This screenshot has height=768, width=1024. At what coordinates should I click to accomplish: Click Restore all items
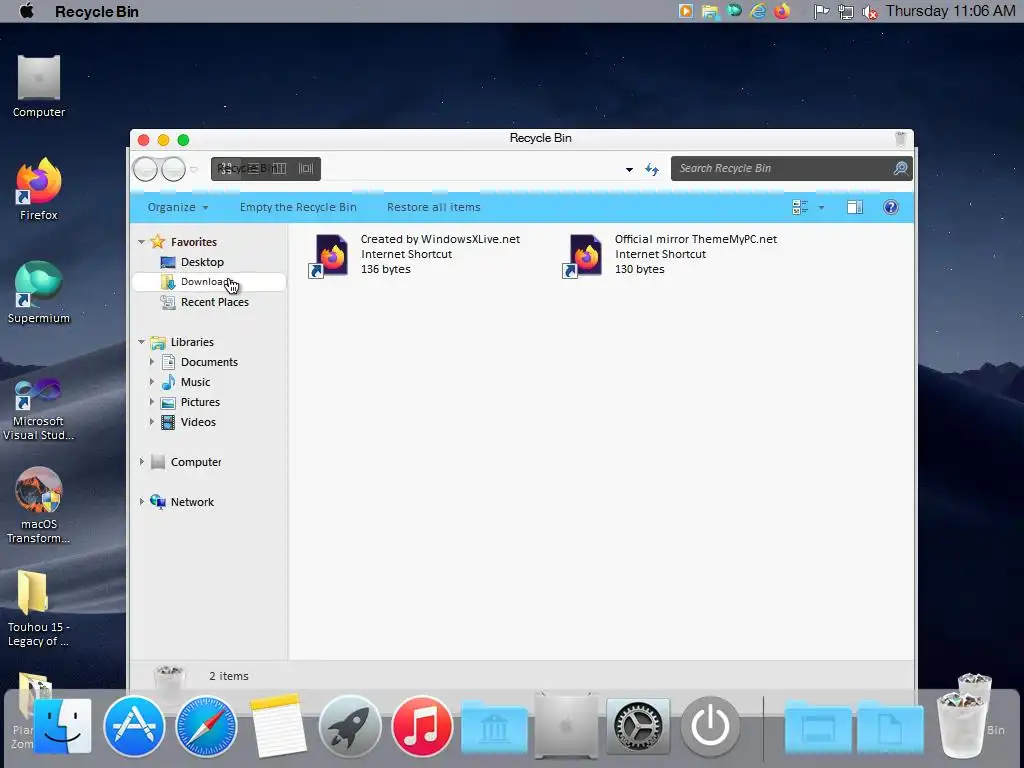pos(434,207)
